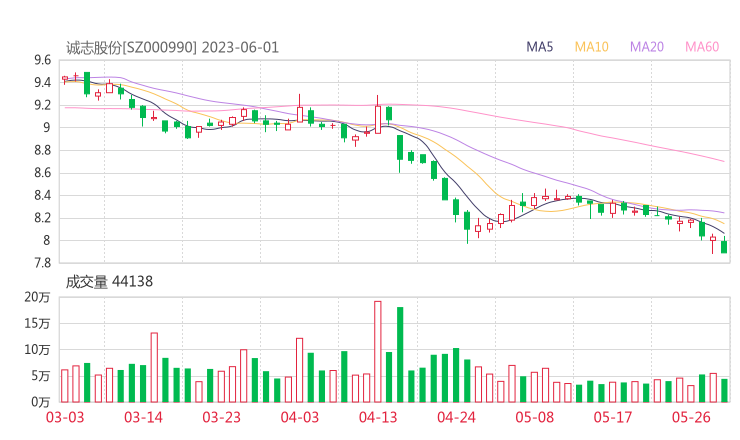740x440 pixels.
Task: Click the 9.2 price axis label
Action: (42, 105)
